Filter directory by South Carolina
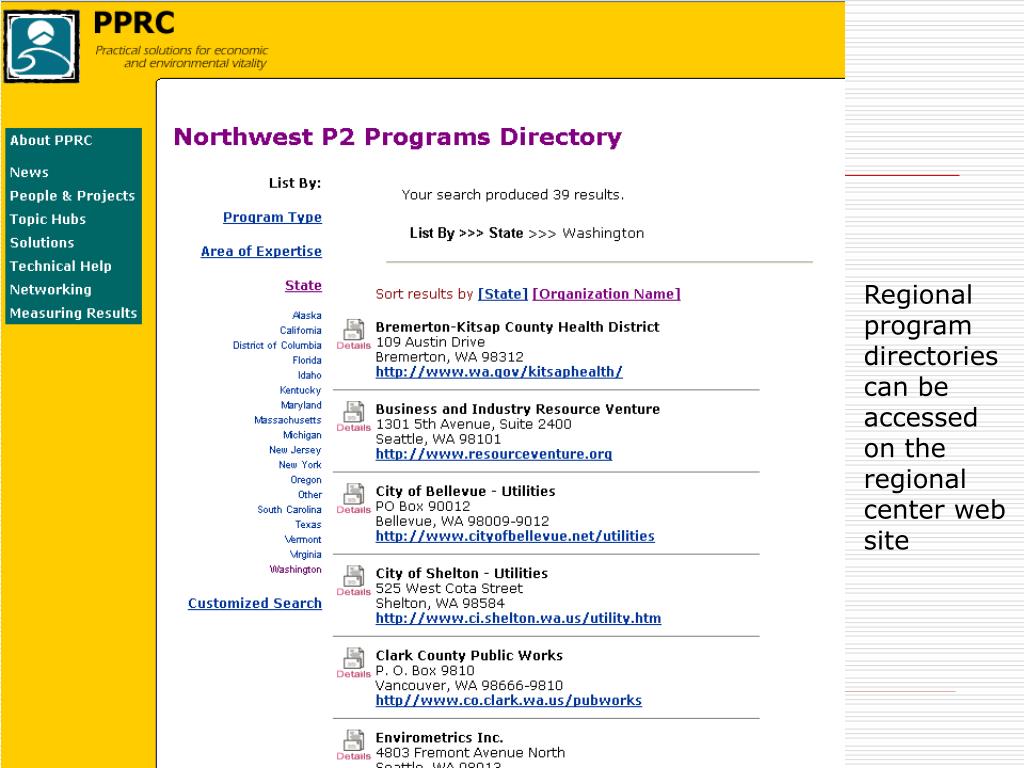1024x768 pixels. pos(289,510)
